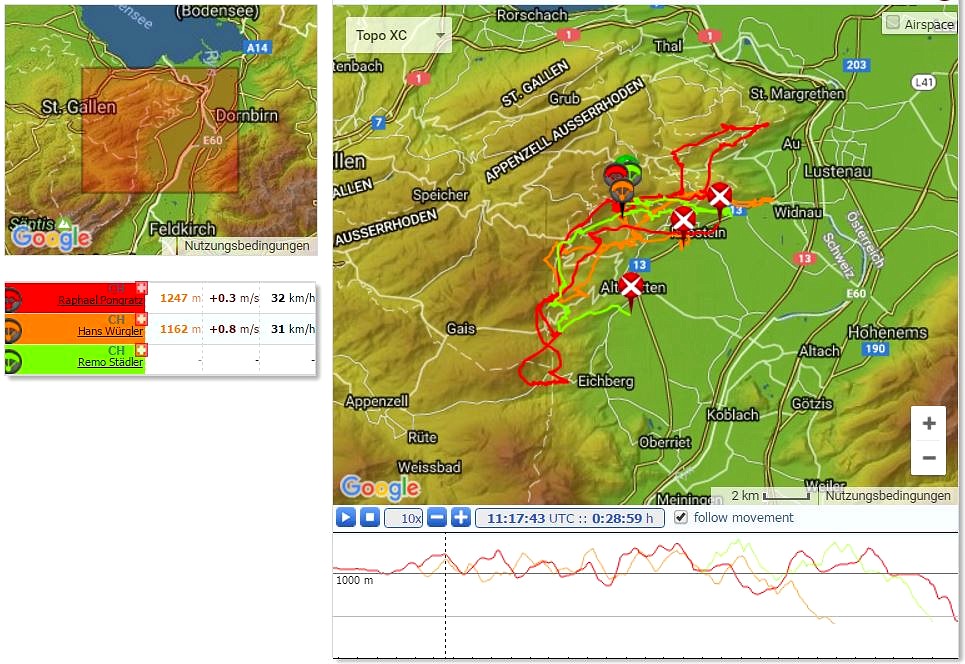Click the Feldkirch label in overview map
Viewport: 965px width, 664px height.
point(182,229)
